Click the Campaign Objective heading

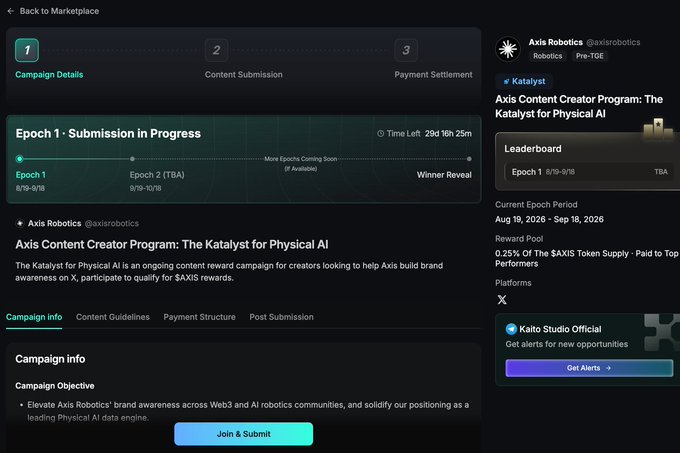(x=55, y=386)
